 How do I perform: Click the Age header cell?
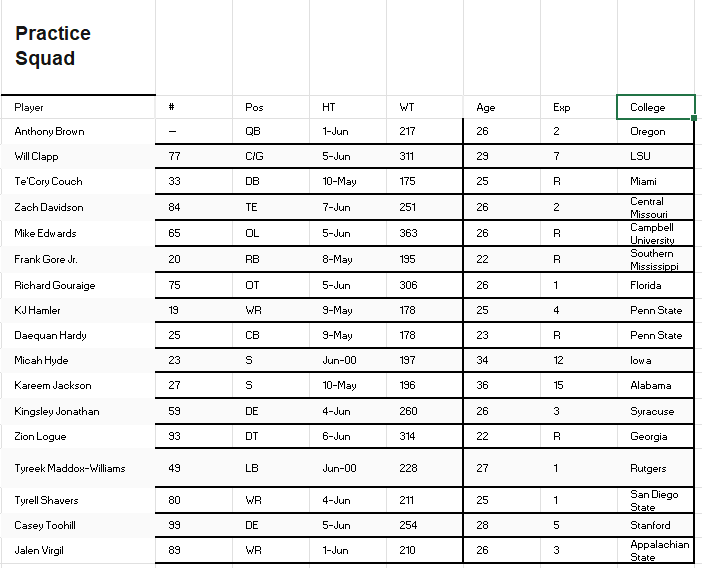[x=502, y=107]
